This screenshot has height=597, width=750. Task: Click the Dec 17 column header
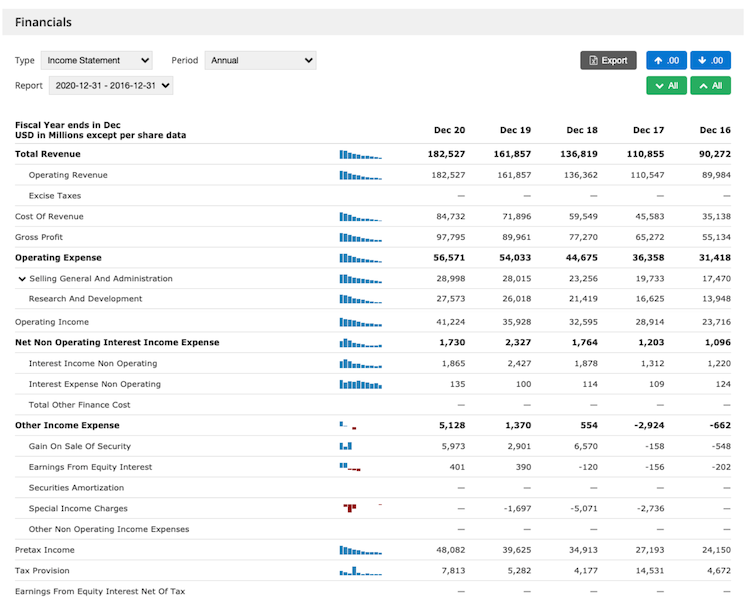point(649,130)
